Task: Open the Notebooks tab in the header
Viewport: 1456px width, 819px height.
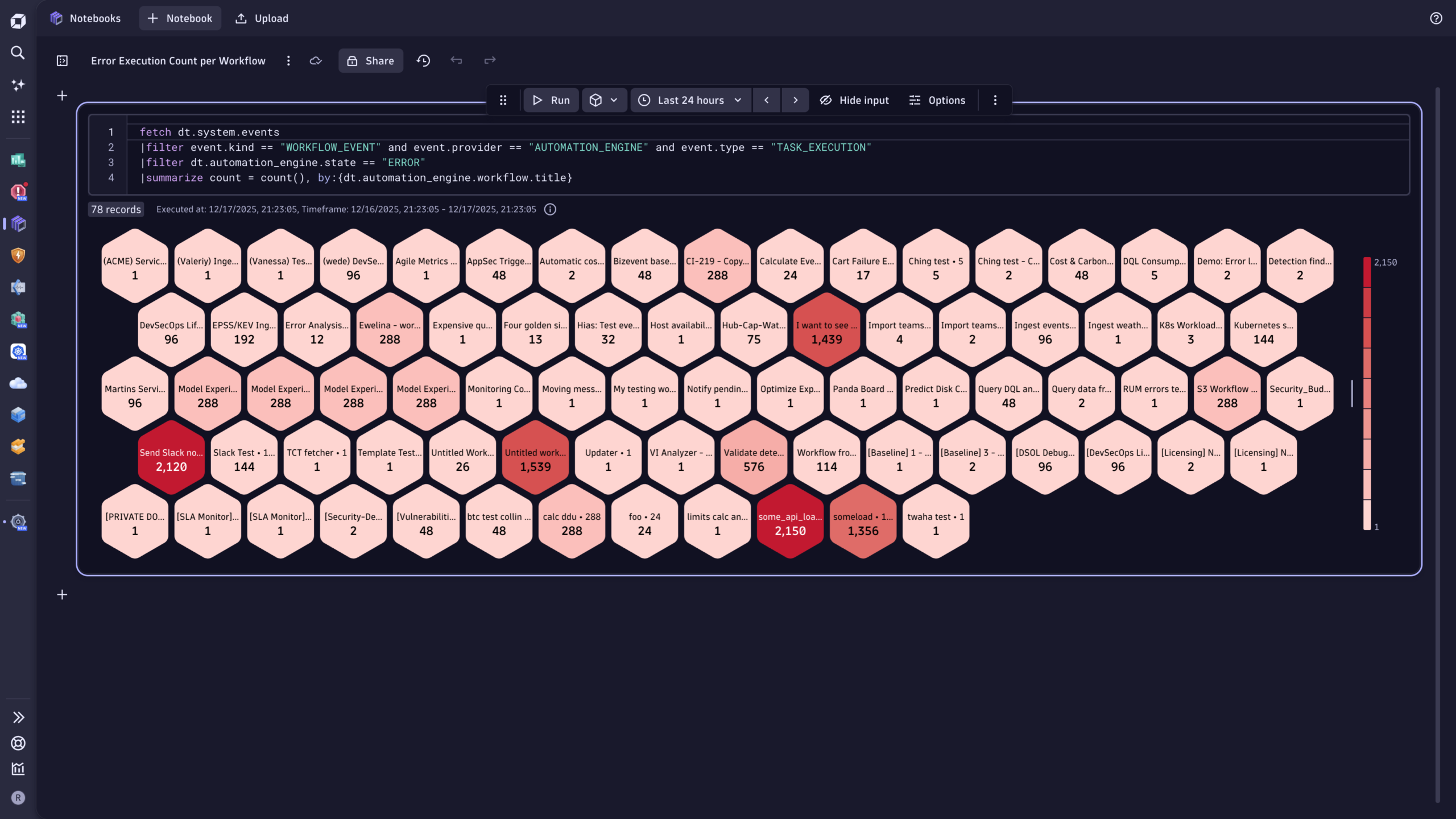Action: pos(85,18)
